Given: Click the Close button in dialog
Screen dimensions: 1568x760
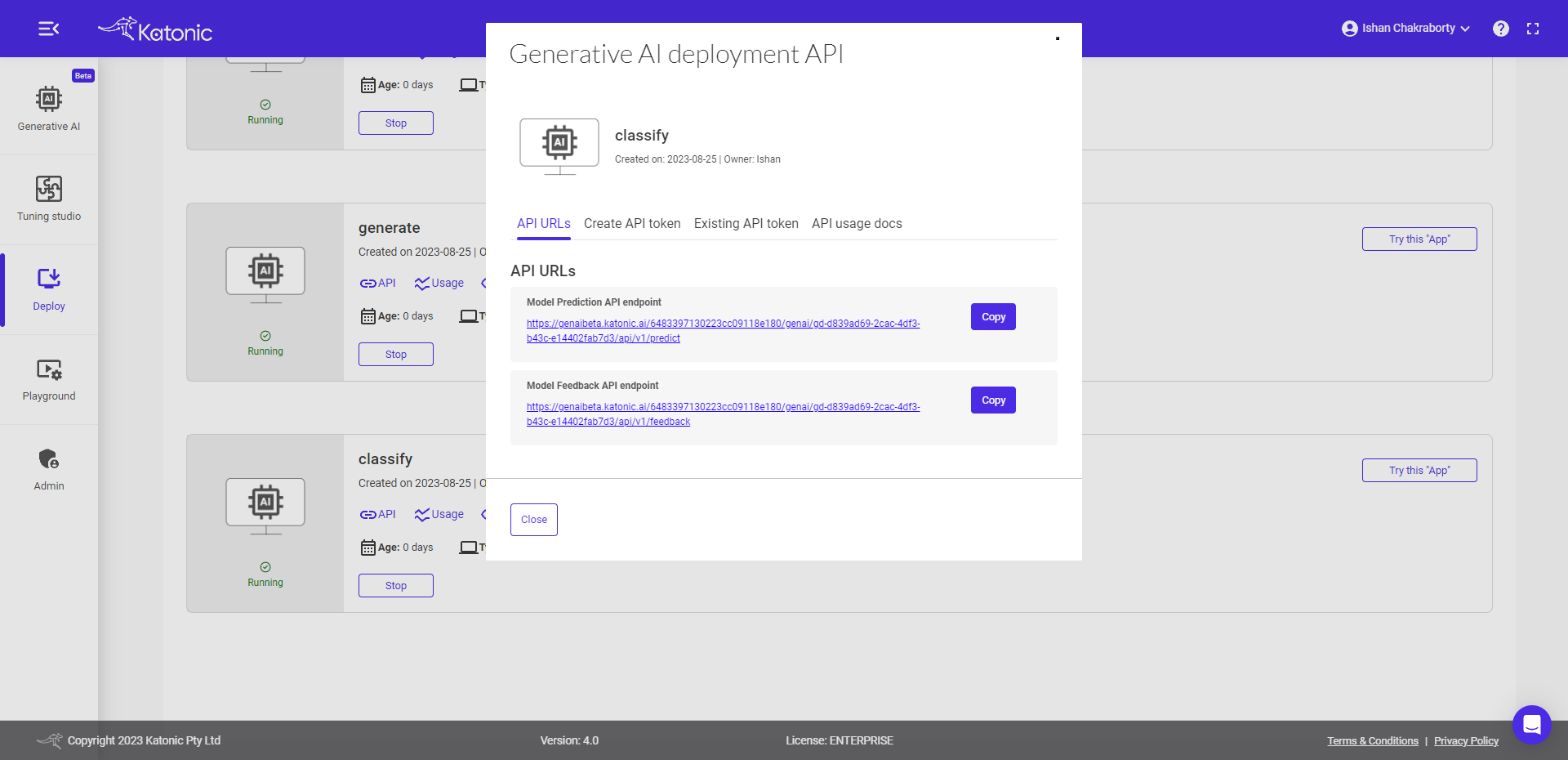Looking at the screenshot, I should [534, 520].
